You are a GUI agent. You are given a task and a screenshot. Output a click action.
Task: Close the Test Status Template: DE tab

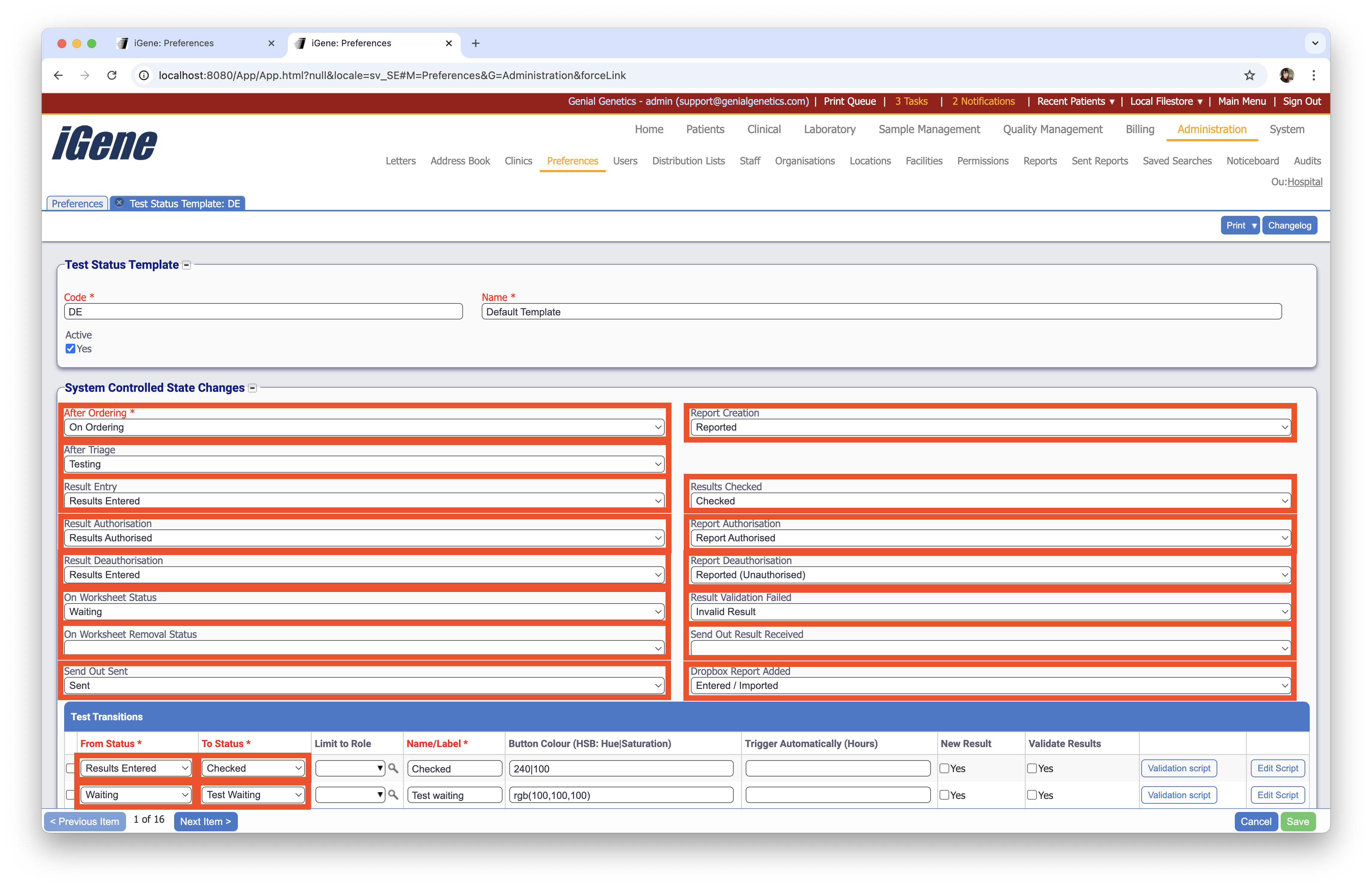pyautogui.click(x=119, y=202)
